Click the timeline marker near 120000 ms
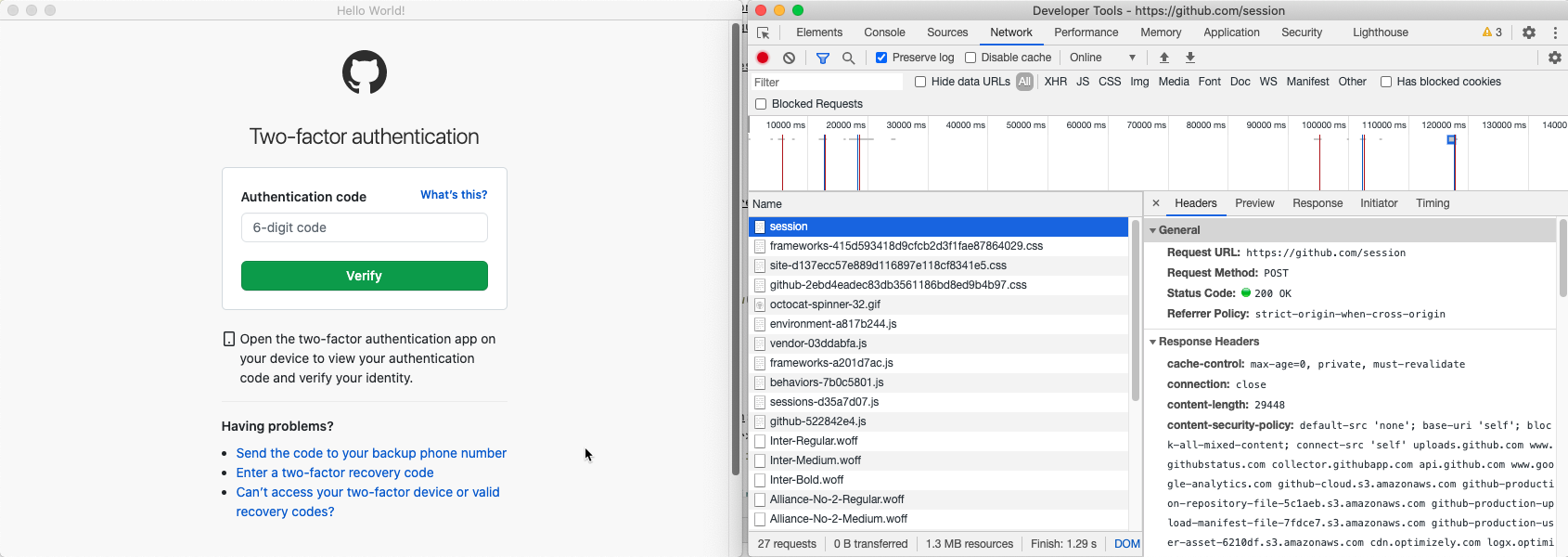The image size is (1568, 557). [x=1451, y=139]
